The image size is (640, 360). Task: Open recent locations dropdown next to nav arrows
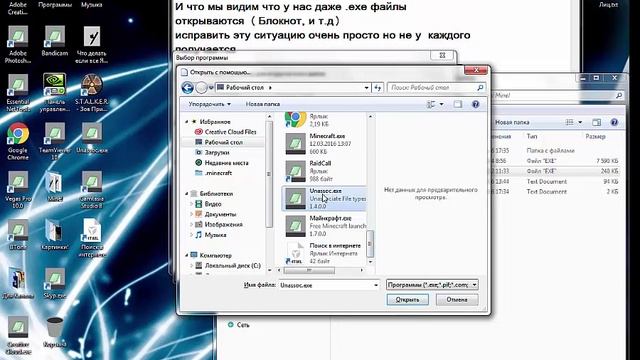click(x=211, y=88)
